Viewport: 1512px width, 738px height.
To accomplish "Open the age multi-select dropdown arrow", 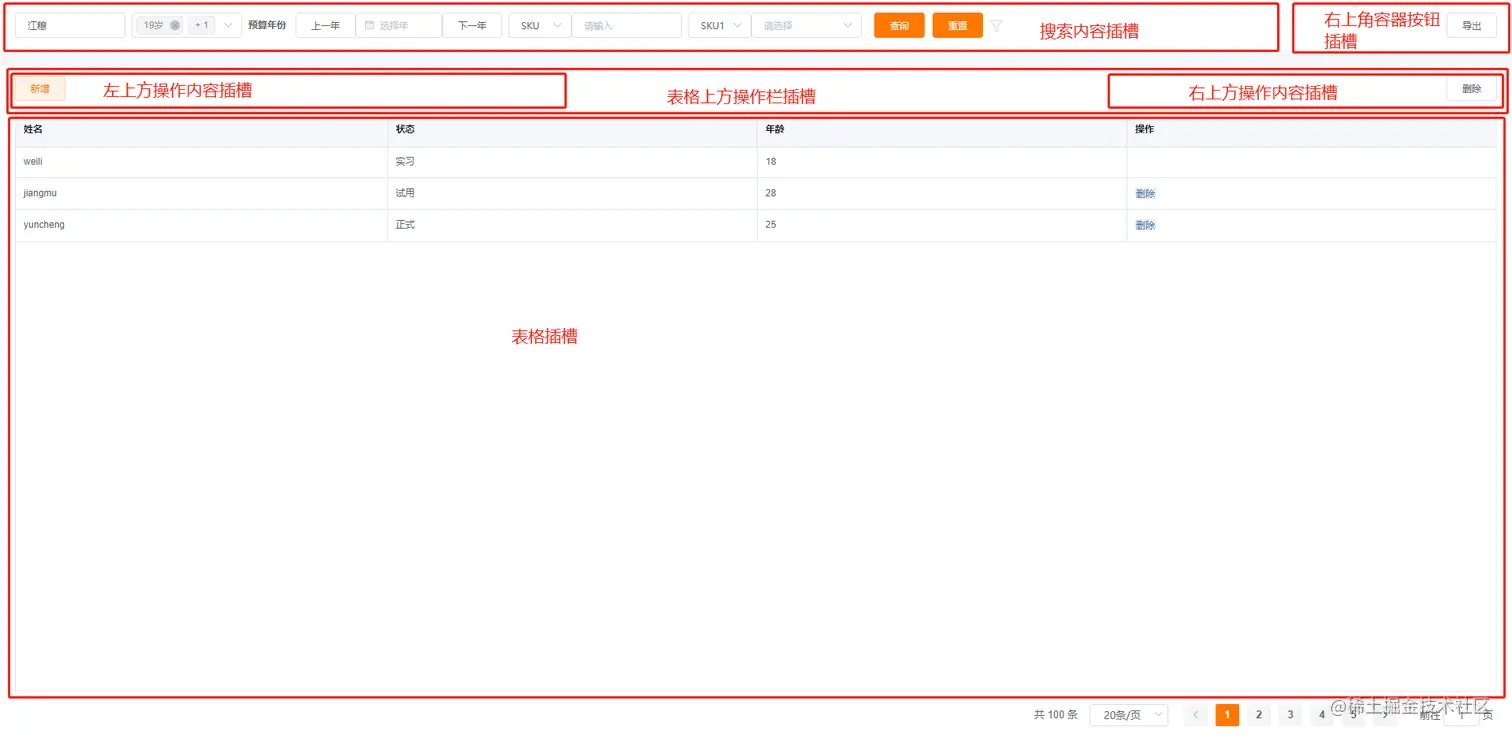I will (228, 25).
